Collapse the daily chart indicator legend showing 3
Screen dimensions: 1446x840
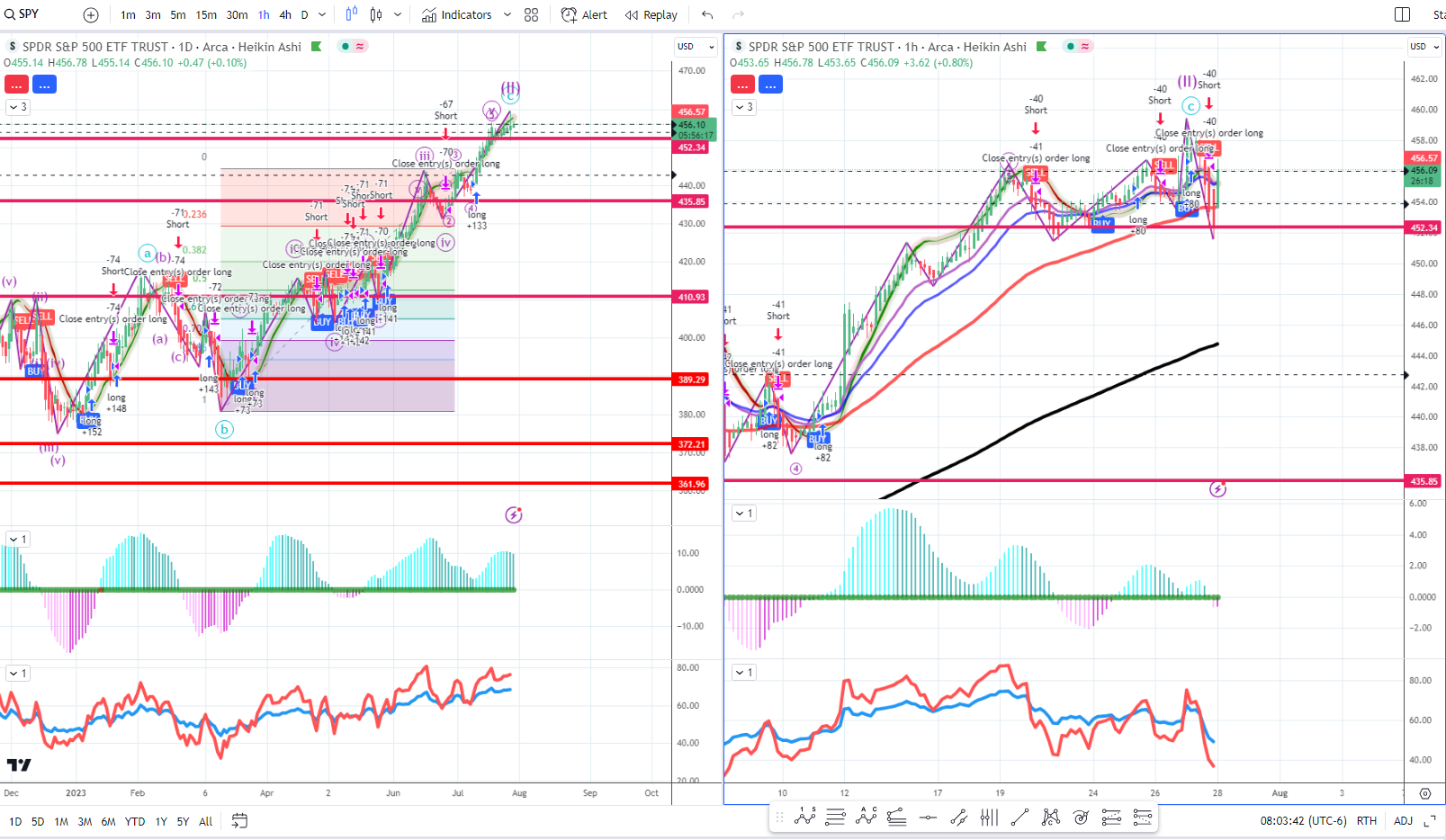click(x=18, y=107)
